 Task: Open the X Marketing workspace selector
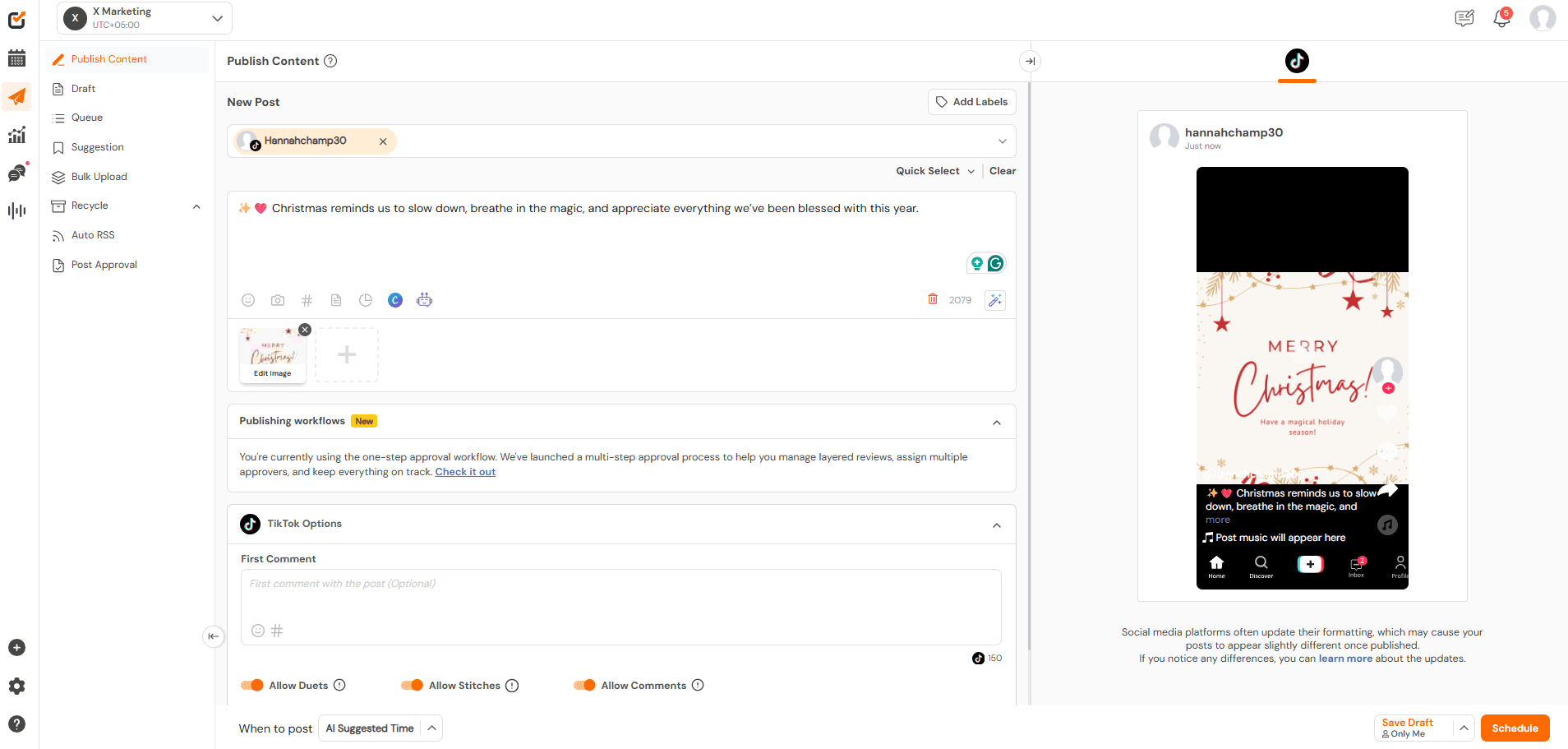[144, 17]
